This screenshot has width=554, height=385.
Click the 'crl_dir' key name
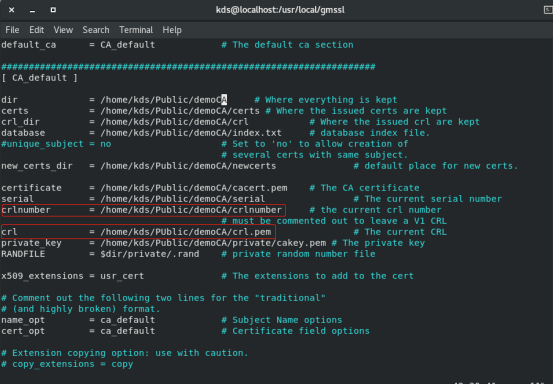click(x=20, y=122)
